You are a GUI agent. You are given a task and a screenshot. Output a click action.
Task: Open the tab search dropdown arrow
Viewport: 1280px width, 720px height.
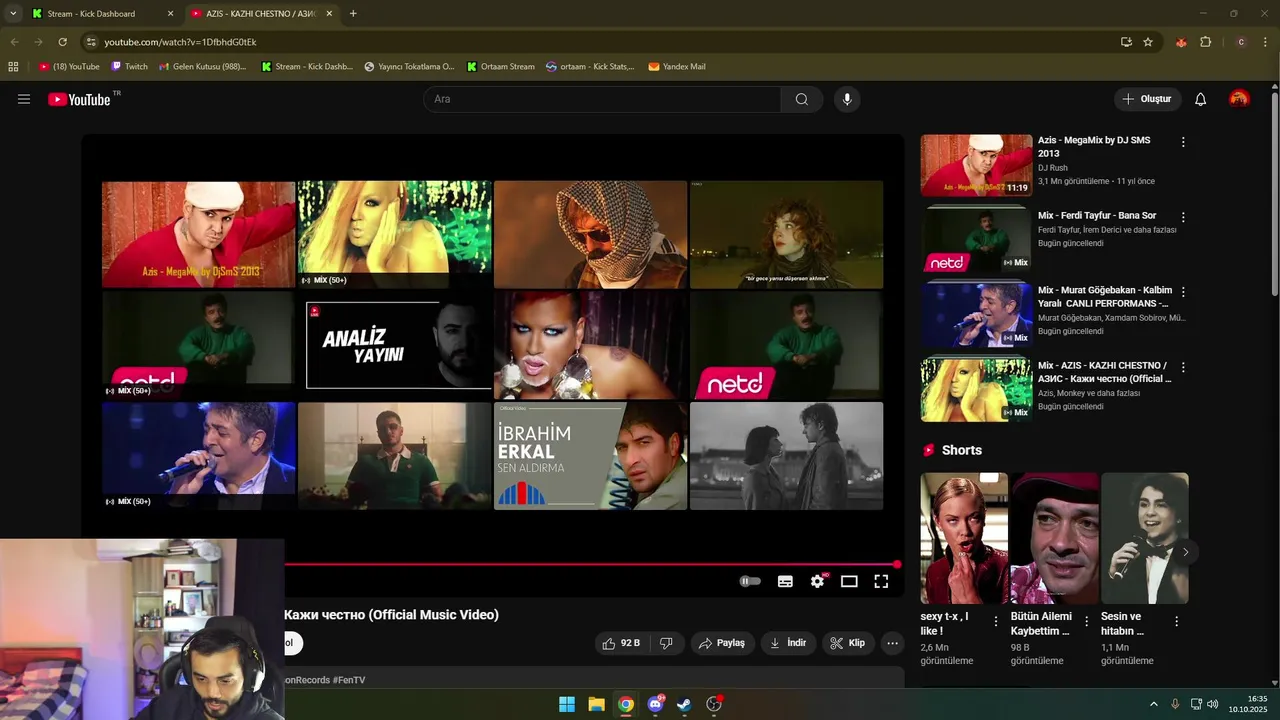click(13, 14)
